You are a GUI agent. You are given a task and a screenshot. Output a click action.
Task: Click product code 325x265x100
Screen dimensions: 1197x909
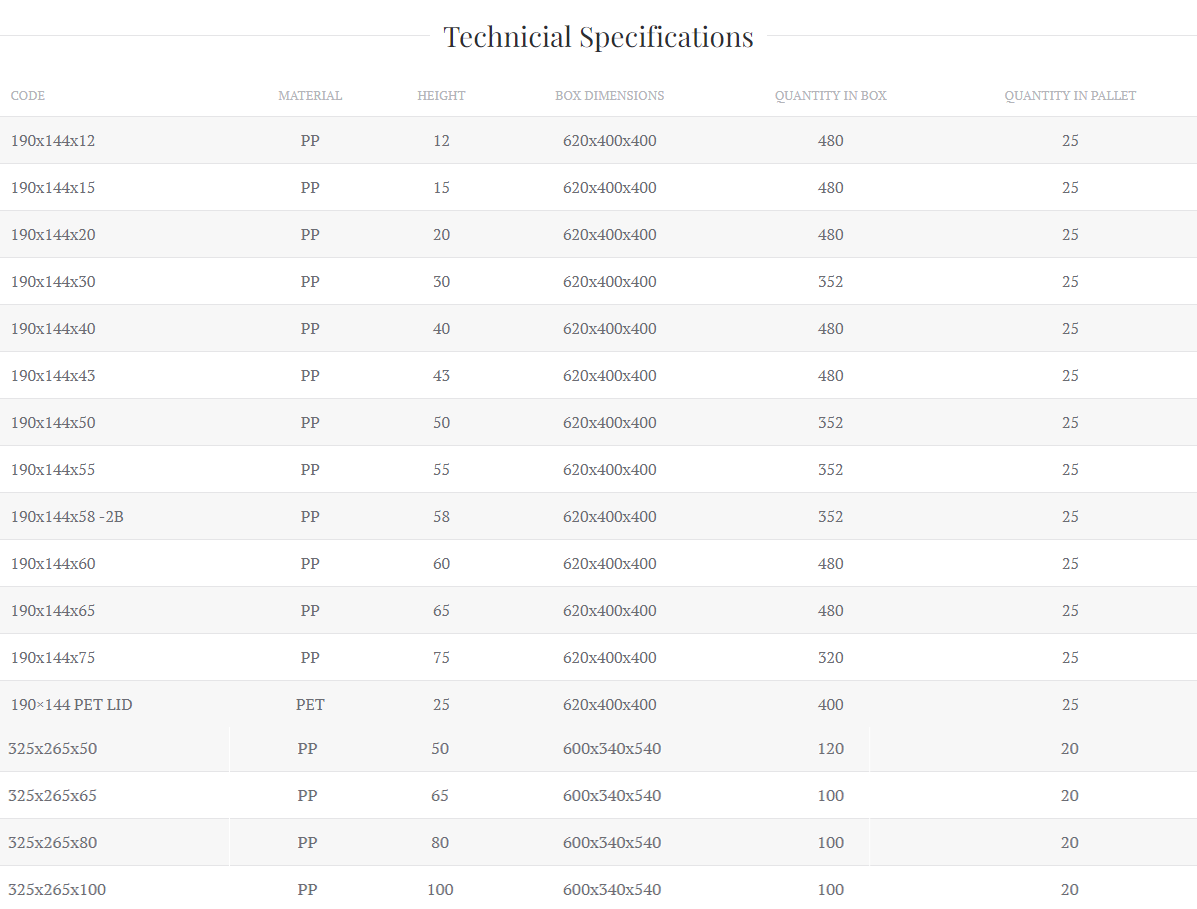pyautogui.click(x=57, y=890)
